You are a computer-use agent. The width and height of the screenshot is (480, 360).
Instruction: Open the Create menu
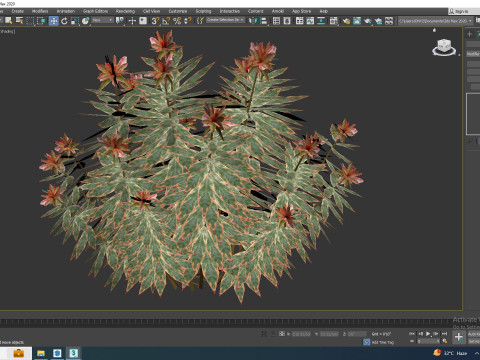18,11
